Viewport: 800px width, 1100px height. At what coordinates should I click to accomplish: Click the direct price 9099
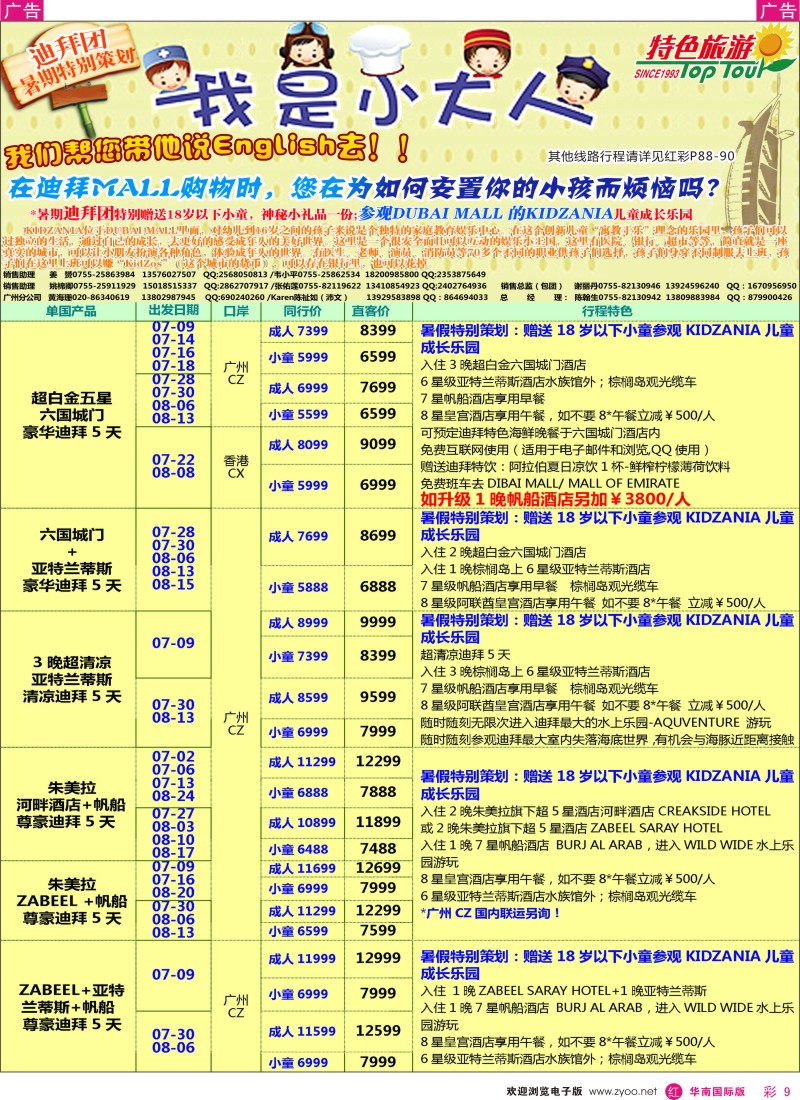(378, 444)
